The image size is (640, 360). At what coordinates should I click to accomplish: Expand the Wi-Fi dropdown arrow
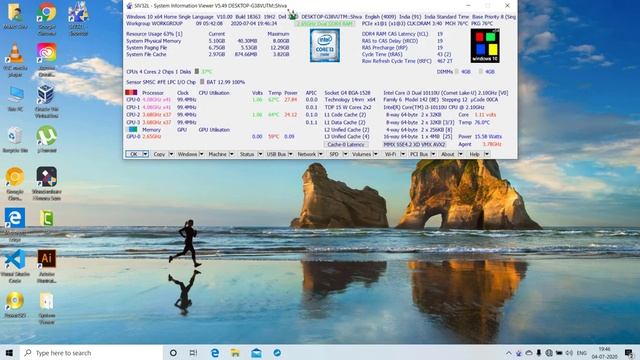403,154
